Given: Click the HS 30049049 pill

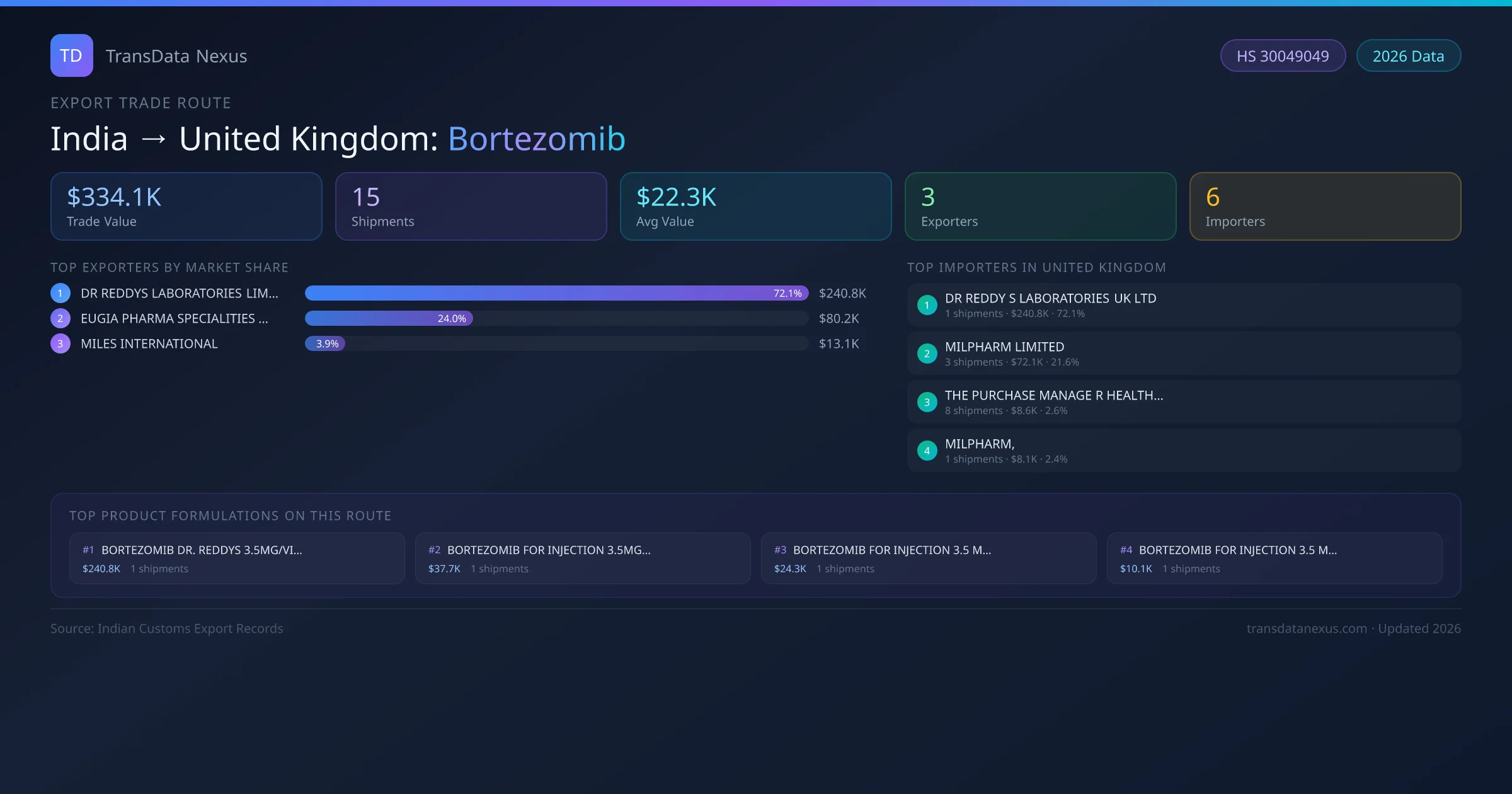Looking at the screenshot, I should [1283, 56].
